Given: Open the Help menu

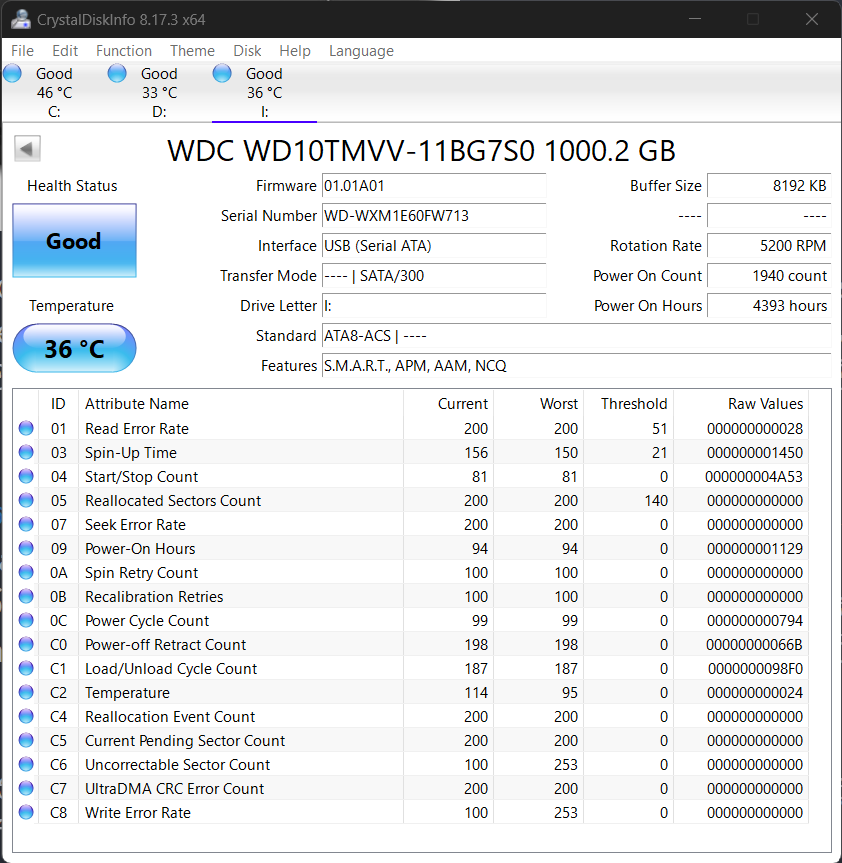Looking at the screenshot, I should point(295,51).
